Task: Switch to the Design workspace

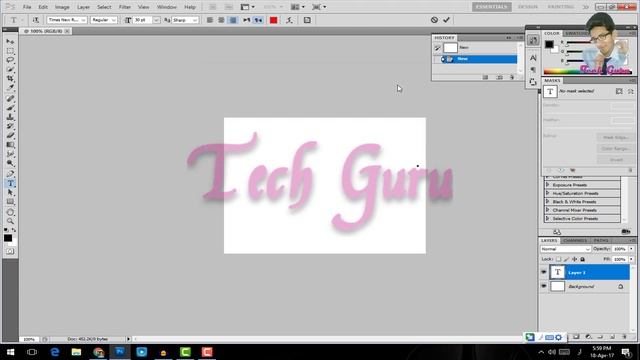Action: (528, 7)
